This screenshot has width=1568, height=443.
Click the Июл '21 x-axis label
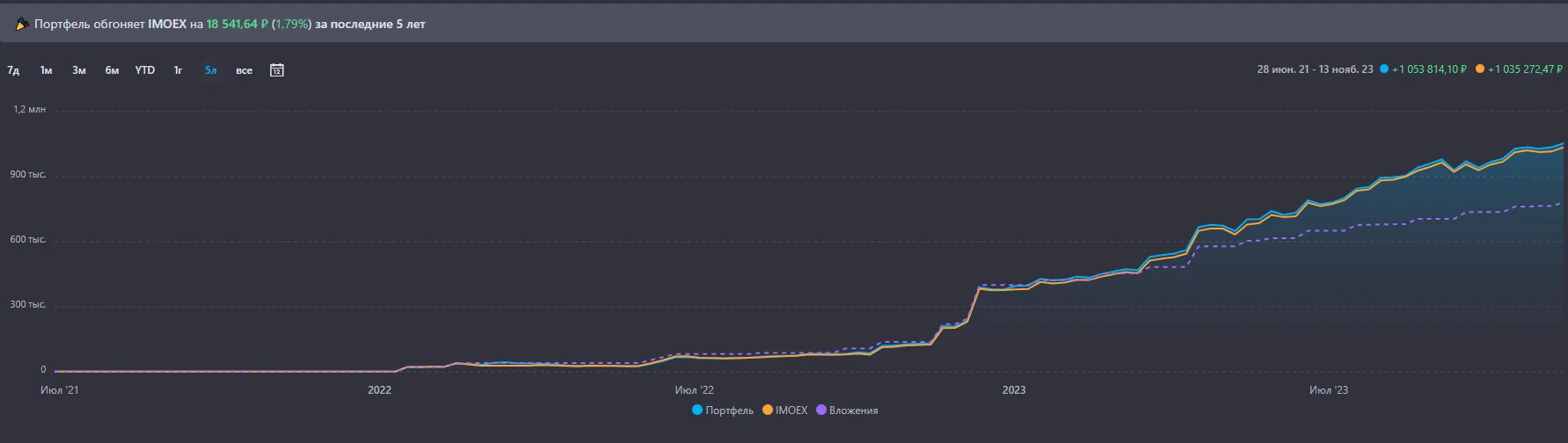click(60, 389)
